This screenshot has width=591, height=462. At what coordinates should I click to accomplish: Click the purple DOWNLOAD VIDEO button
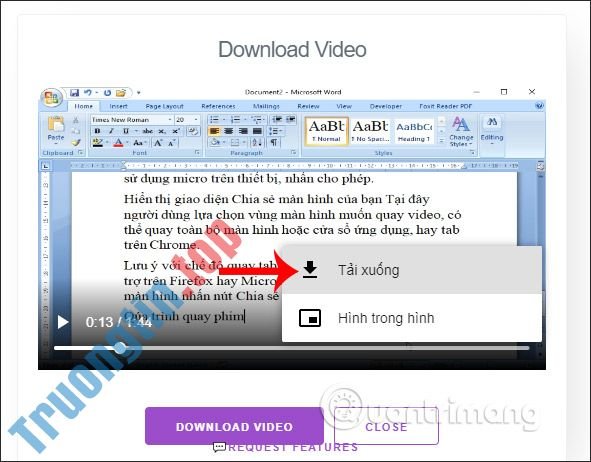point(234,426)
